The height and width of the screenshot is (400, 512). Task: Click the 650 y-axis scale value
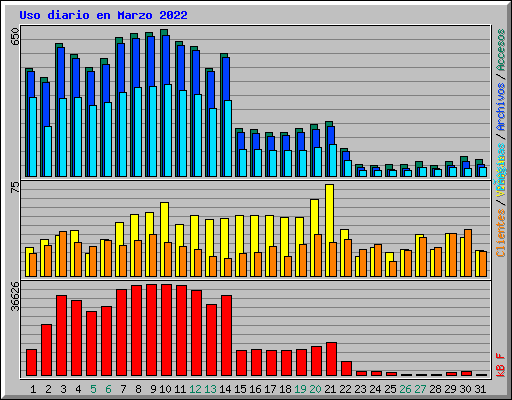[x=15, y=37]
